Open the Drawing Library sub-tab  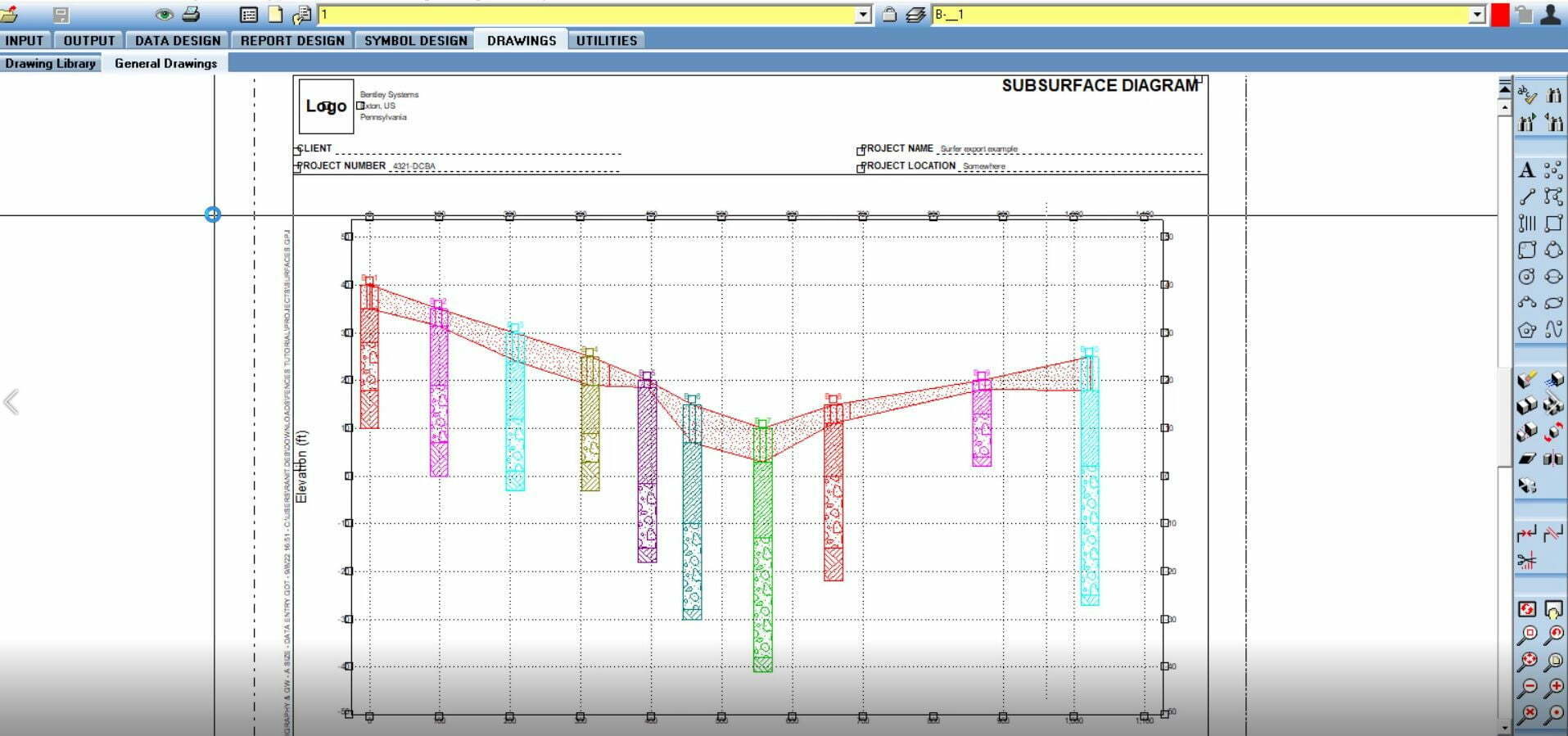(50, 63)
